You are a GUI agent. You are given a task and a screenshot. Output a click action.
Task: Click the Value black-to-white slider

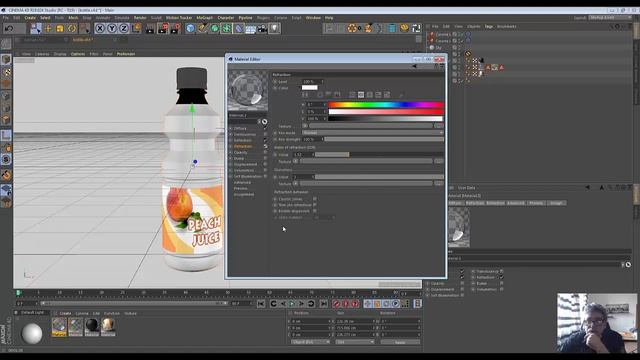pyautogui.click(x=386, y=118)
